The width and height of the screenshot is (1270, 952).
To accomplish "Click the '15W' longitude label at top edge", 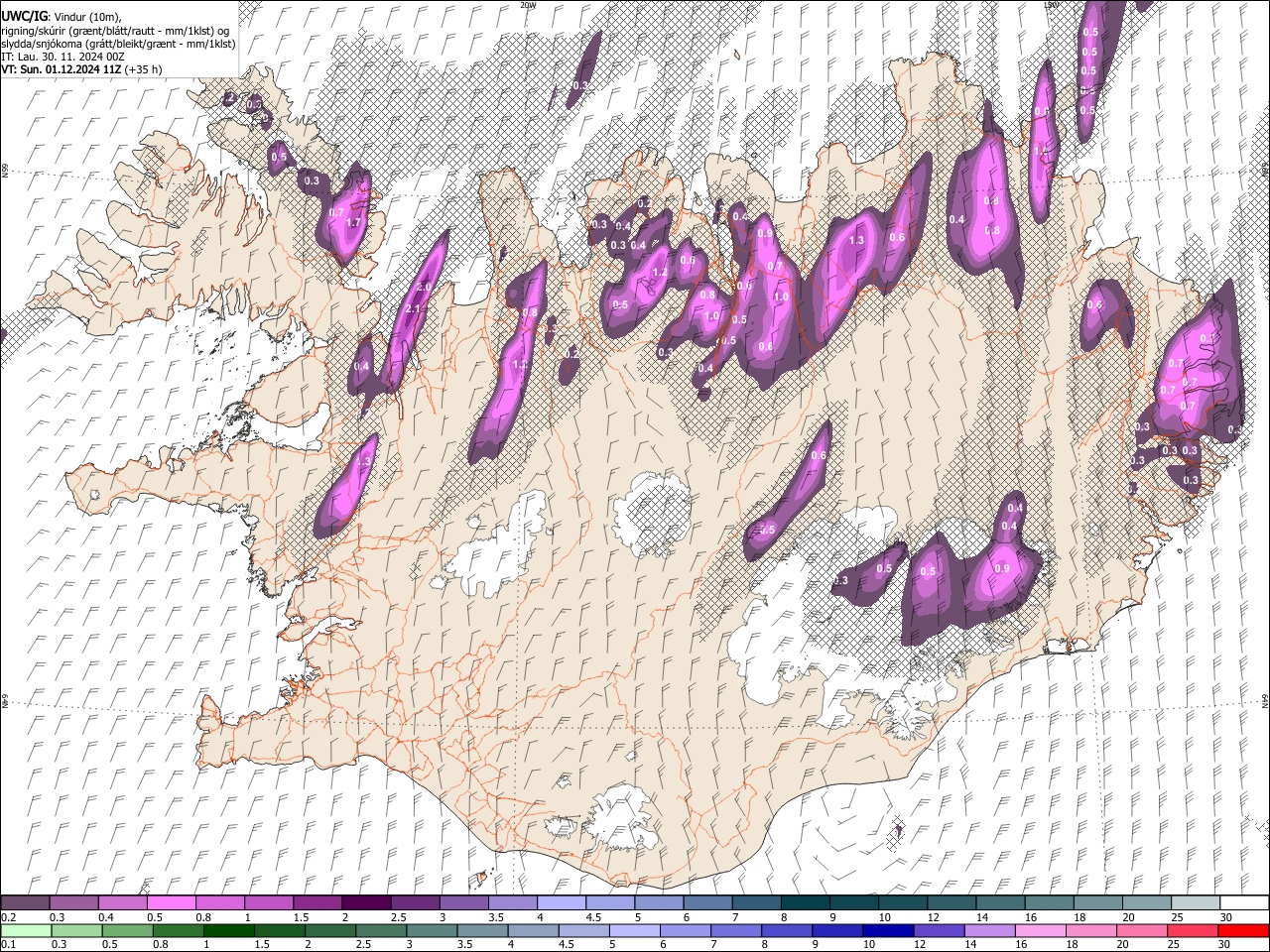I will click(x=1050, y=5).
